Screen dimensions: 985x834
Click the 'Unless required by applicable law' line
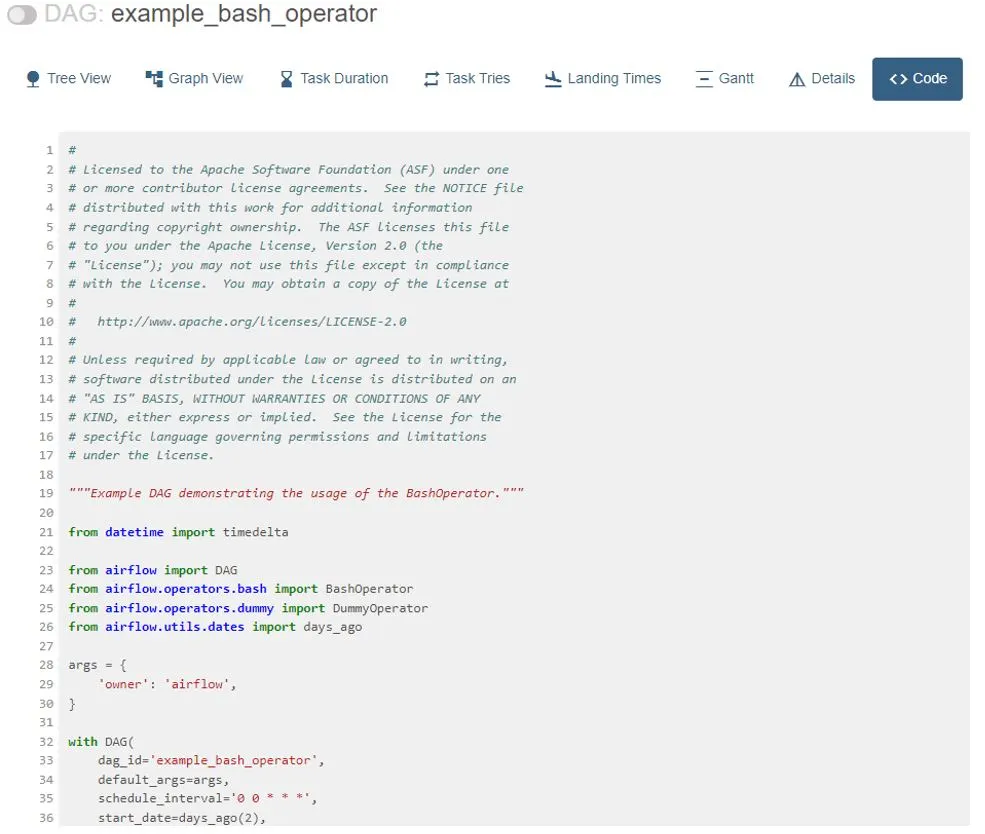pos(288,360)
